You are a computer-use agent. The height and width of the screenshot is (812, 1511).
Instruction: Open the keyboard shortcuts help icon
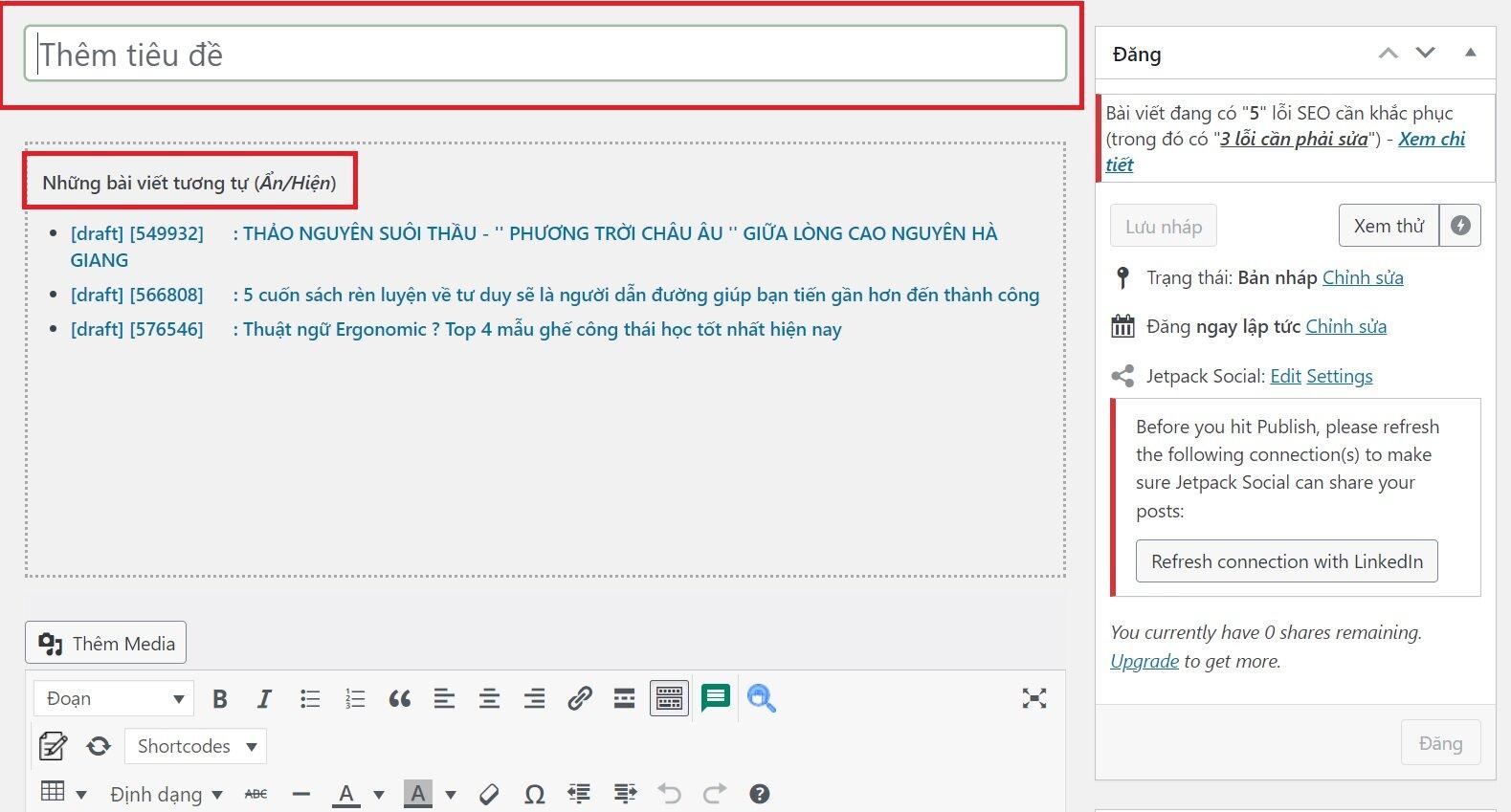pos(760,794)
